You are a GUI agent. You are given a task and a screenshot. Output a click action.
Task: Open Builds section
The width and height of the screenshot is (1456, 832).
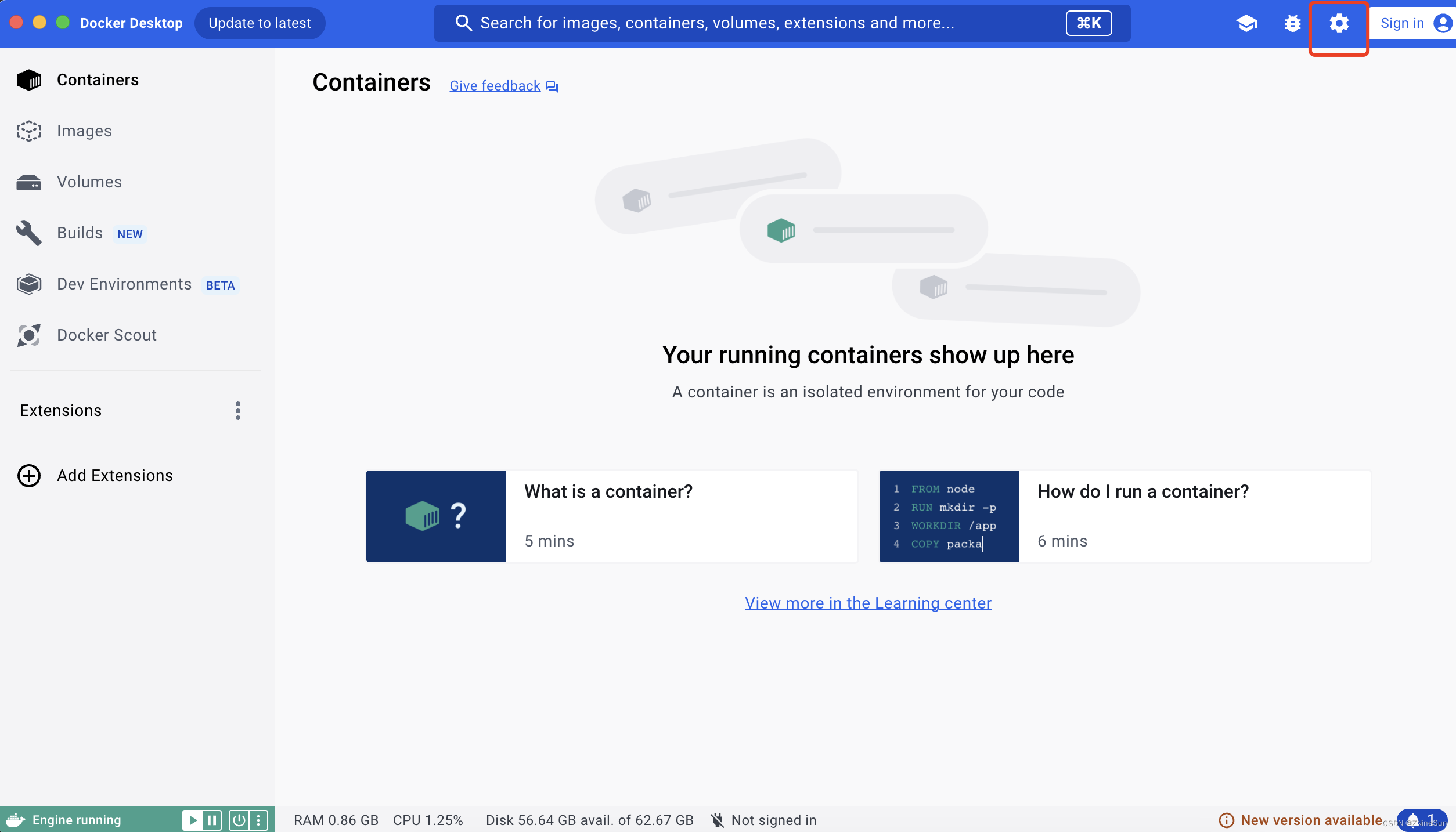(80, 233)
